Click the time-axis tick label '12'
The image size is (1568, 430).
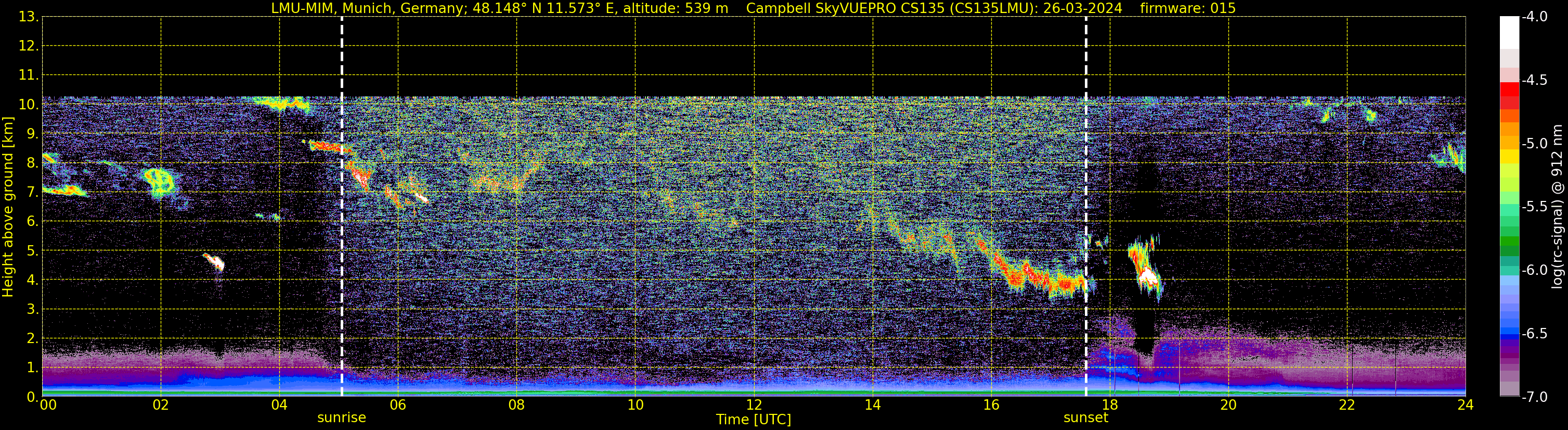(x=754, y=405)
